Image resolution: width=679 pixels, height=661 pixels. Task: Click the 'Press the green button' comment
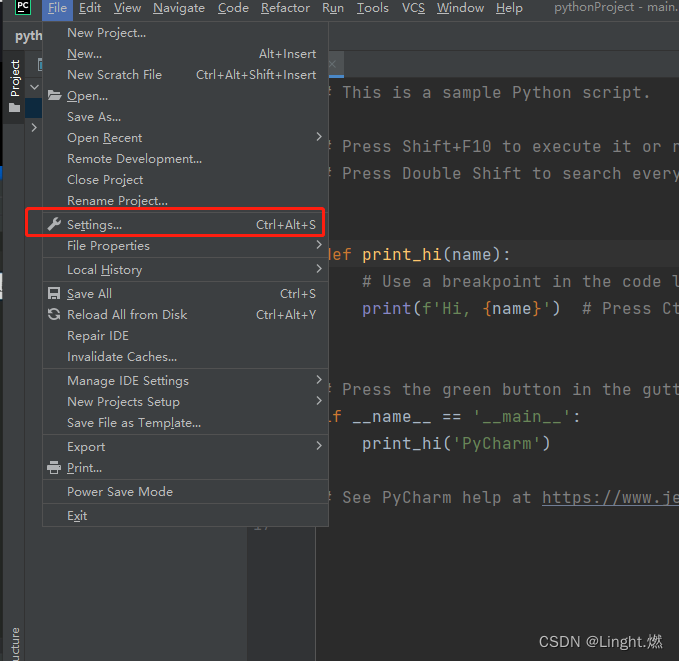504,389
